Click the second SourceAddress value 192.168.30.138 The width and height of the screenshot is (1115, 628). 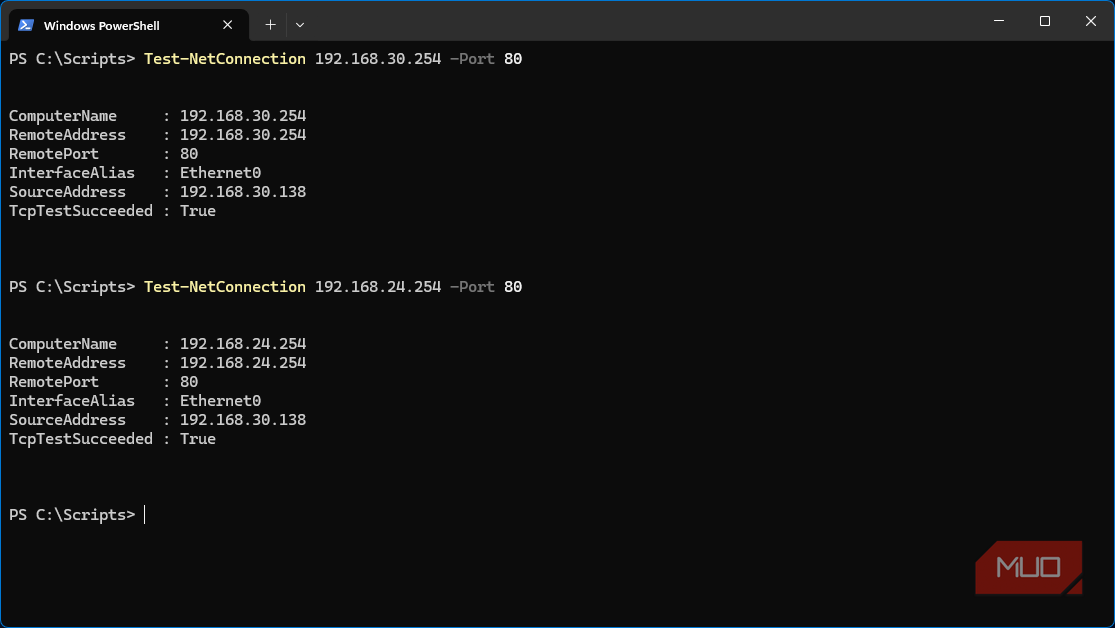click(x=243, y=420)
